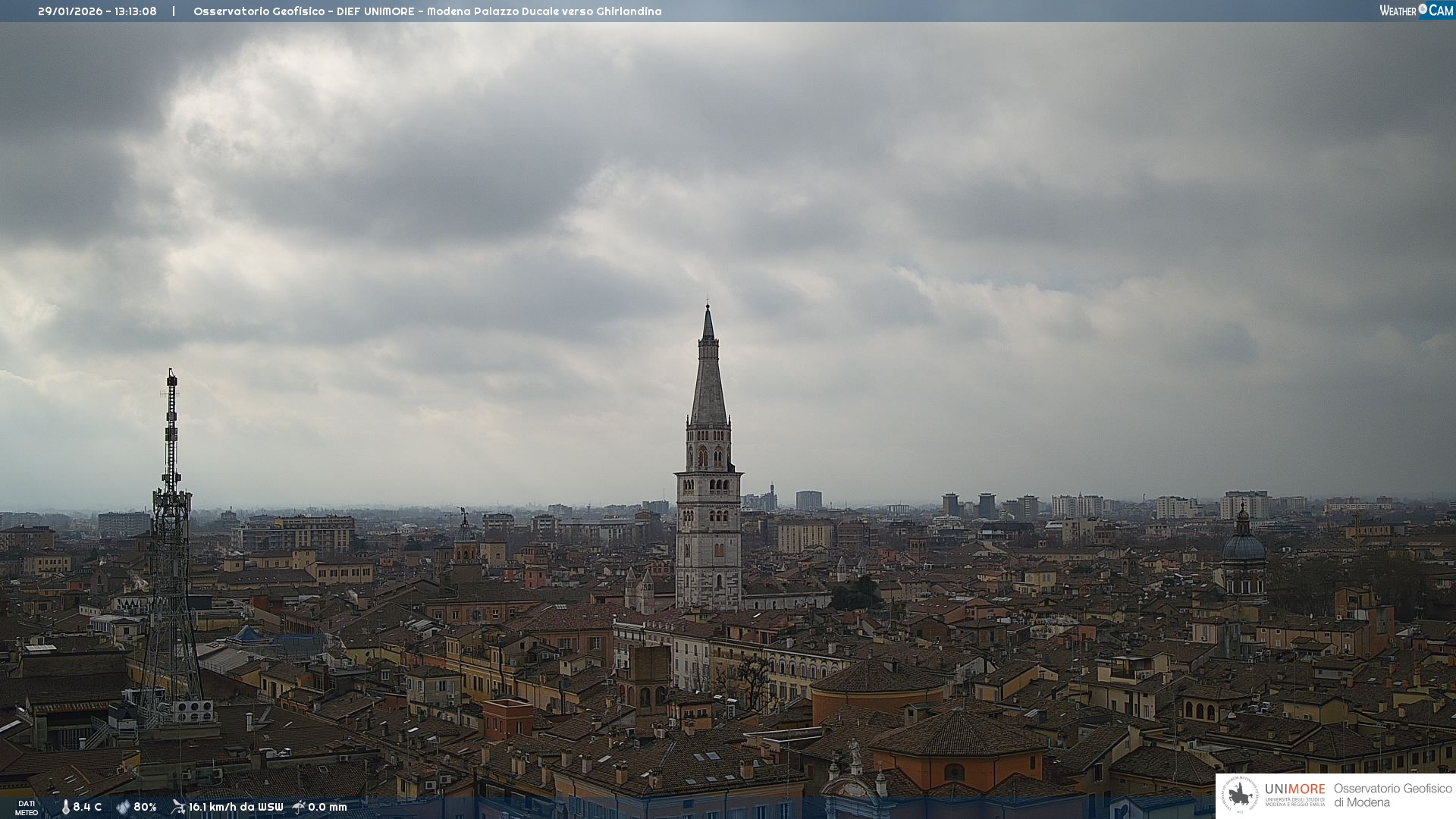
Task: Click the rain umbrella precipitation icon
Action: pos(299,807)
